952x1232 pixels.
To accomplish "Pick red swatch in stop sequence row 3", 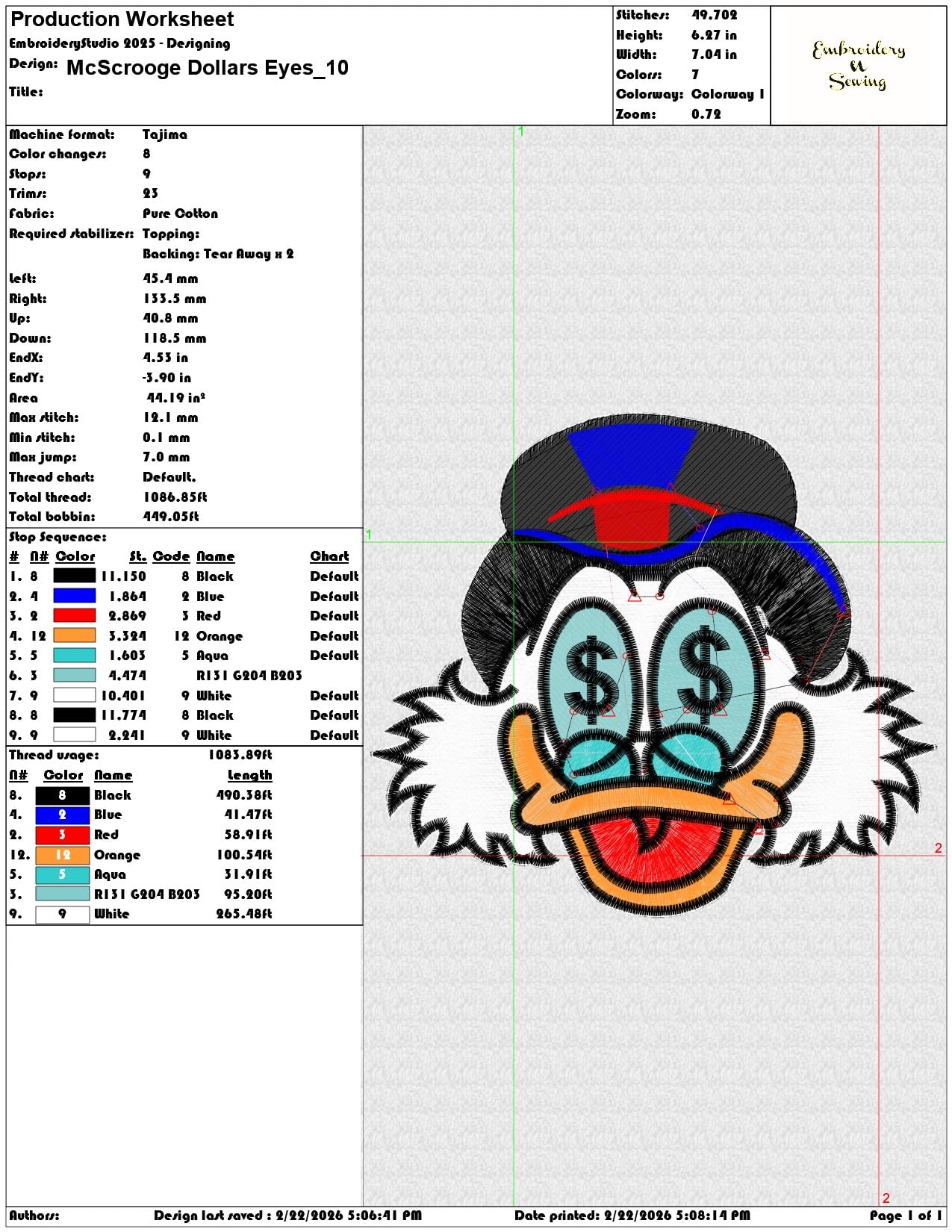I will click(x=75, y=615).
